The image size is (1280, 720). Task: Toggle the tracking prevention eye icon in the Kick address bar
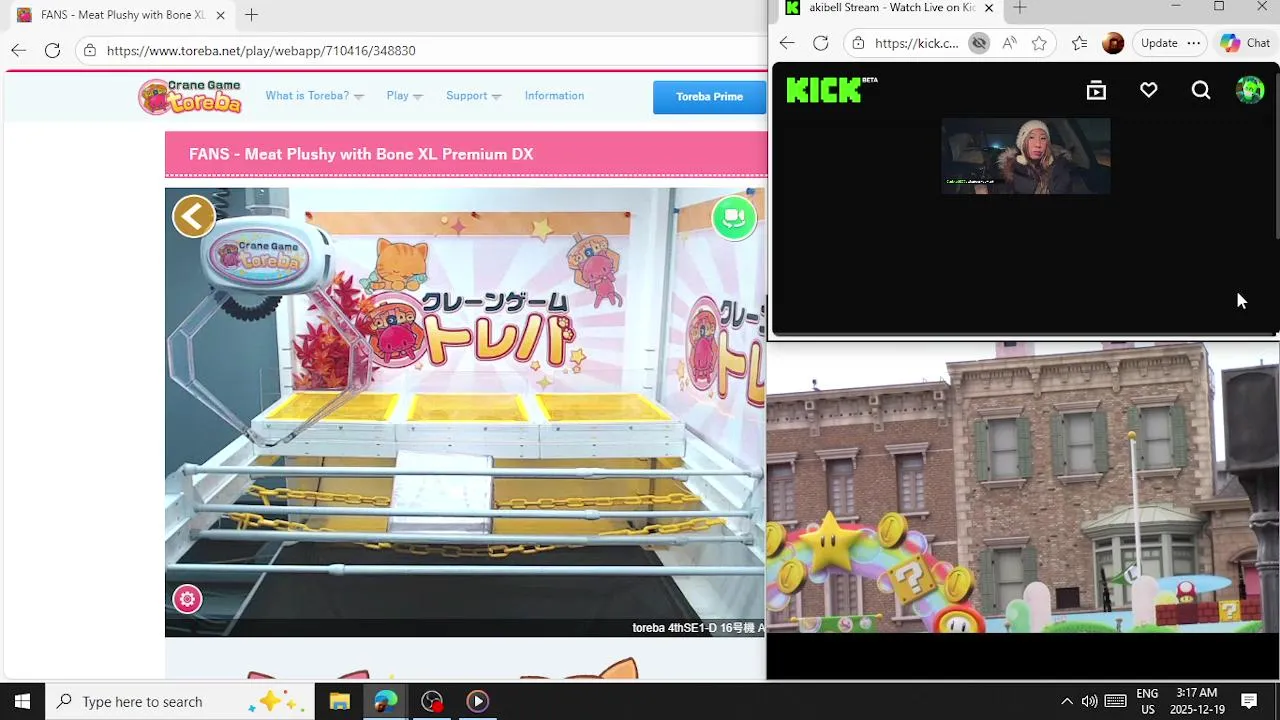[x=979, y=43]
